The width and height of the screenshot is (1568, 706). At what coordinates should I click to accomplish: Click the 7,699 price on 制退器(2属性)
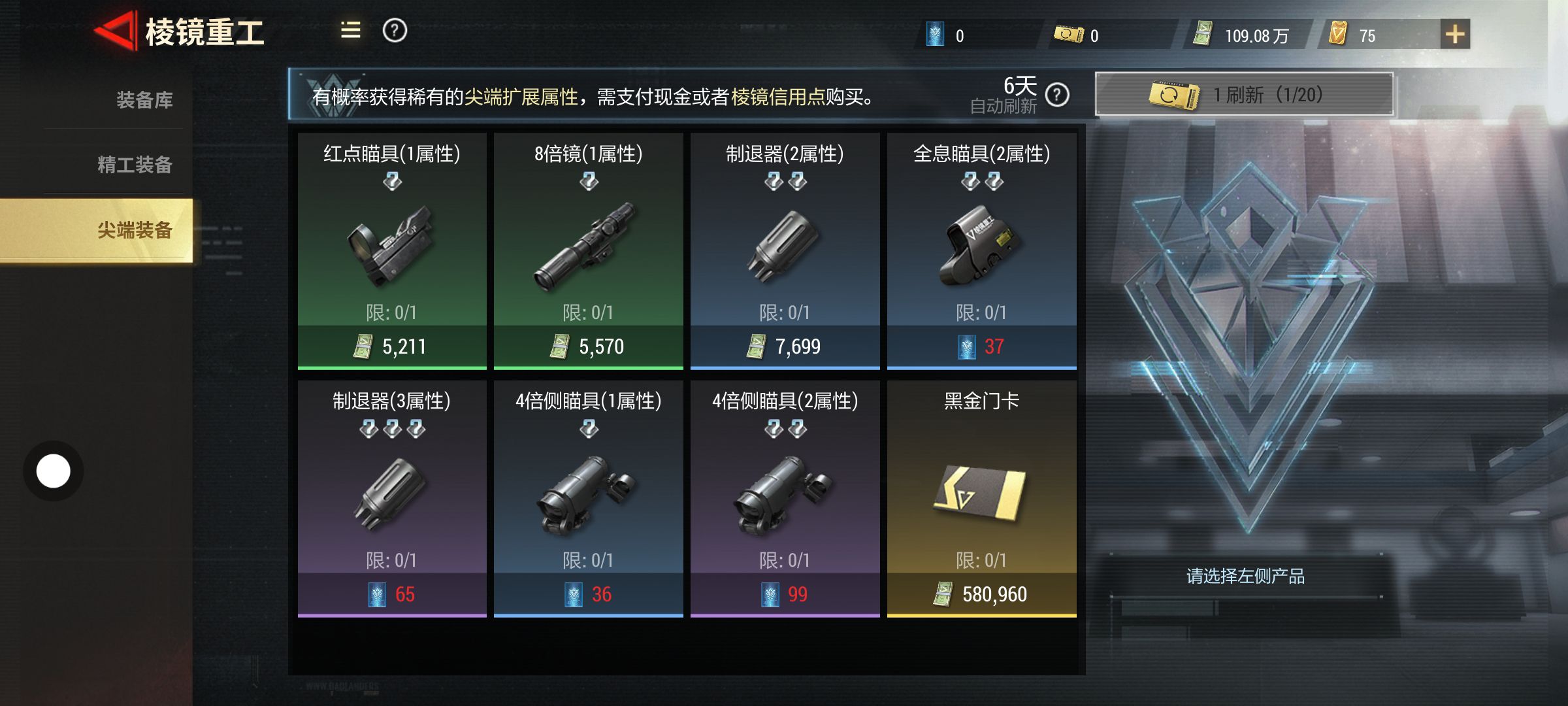pyautogui.click(x=797, y=346)
